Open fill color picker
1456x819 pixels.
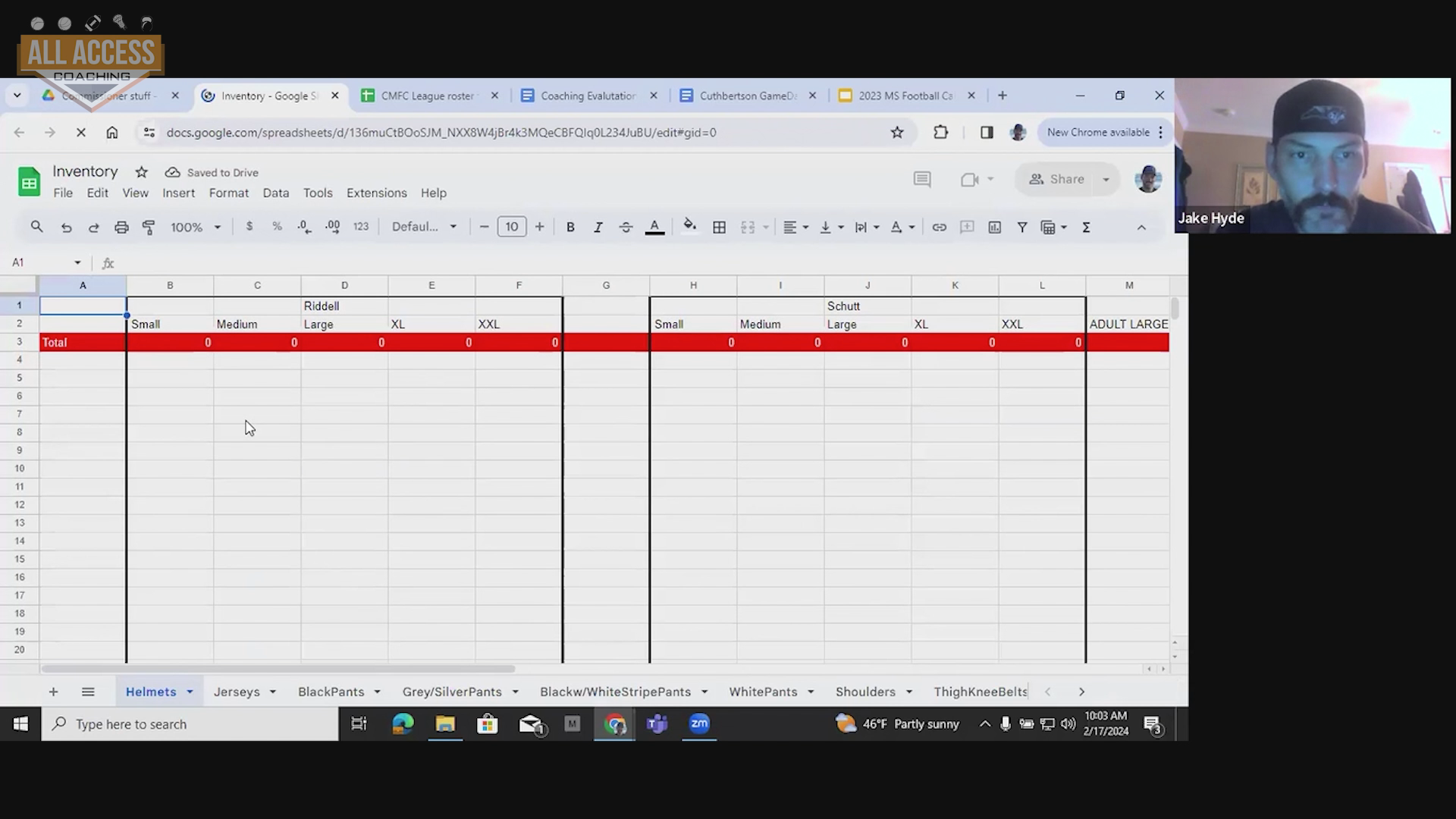pos(689,226)
